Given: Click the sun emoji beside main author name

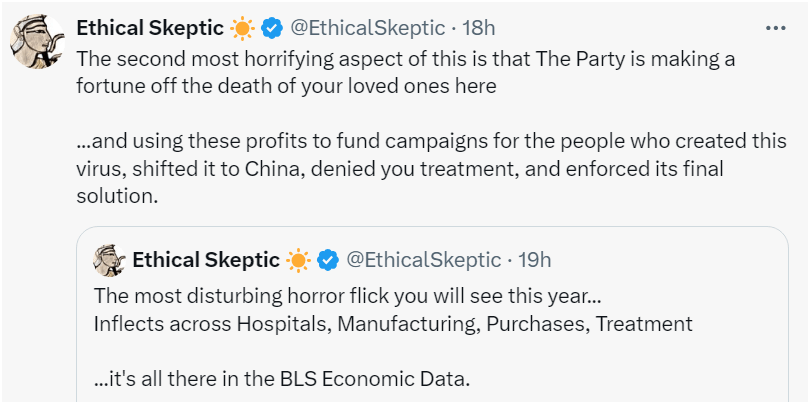Looking at the screenshot, I should pyautogui.click(x=243, y=28).
